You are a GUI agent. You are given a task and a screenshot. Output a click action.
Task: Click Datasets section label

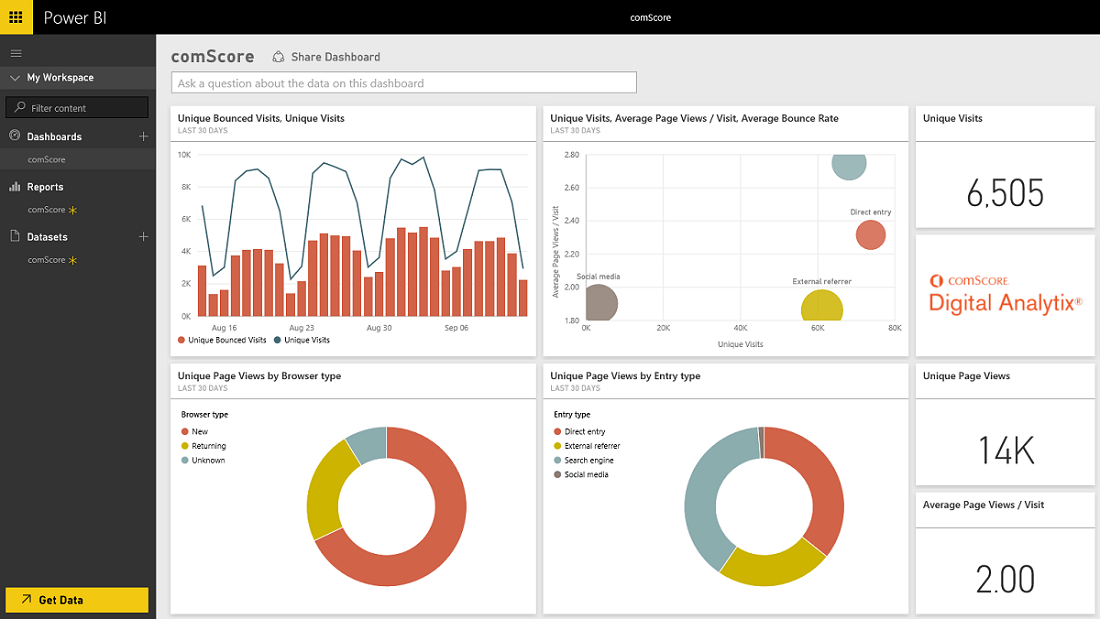(x=47, y=237)
